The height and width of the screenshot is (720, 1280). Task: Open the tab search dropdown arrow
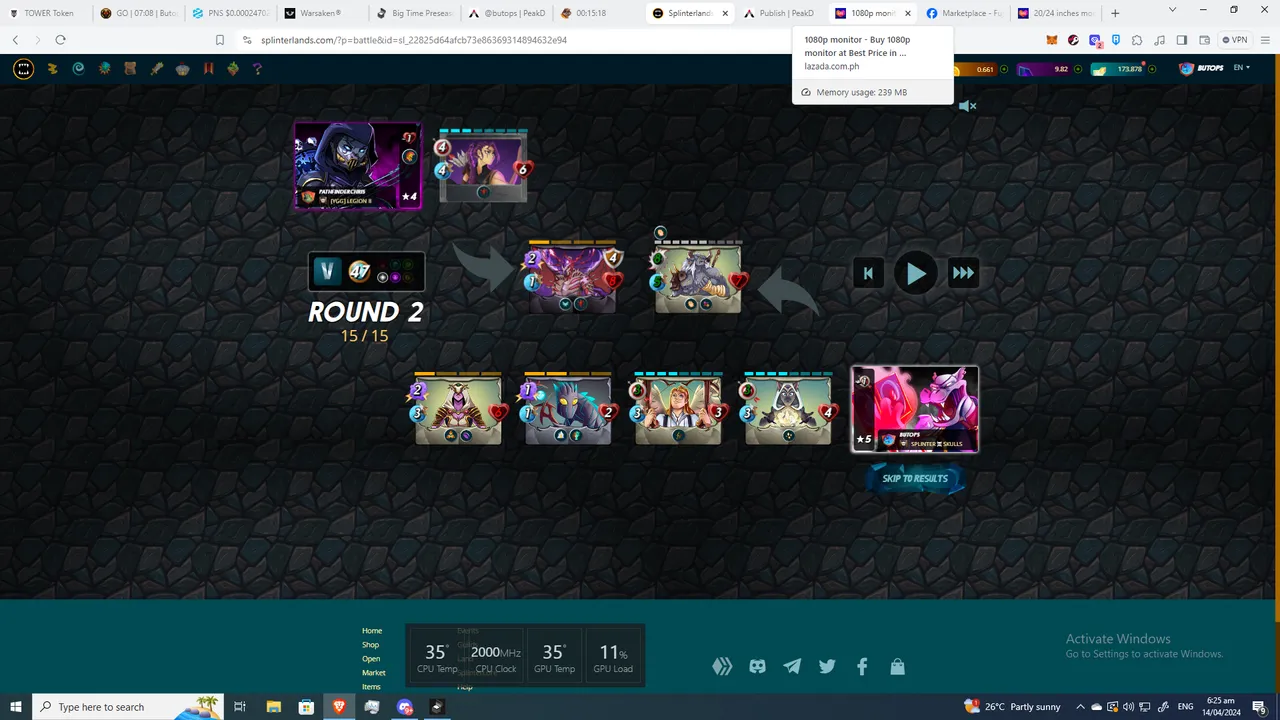click(1175, 10)
